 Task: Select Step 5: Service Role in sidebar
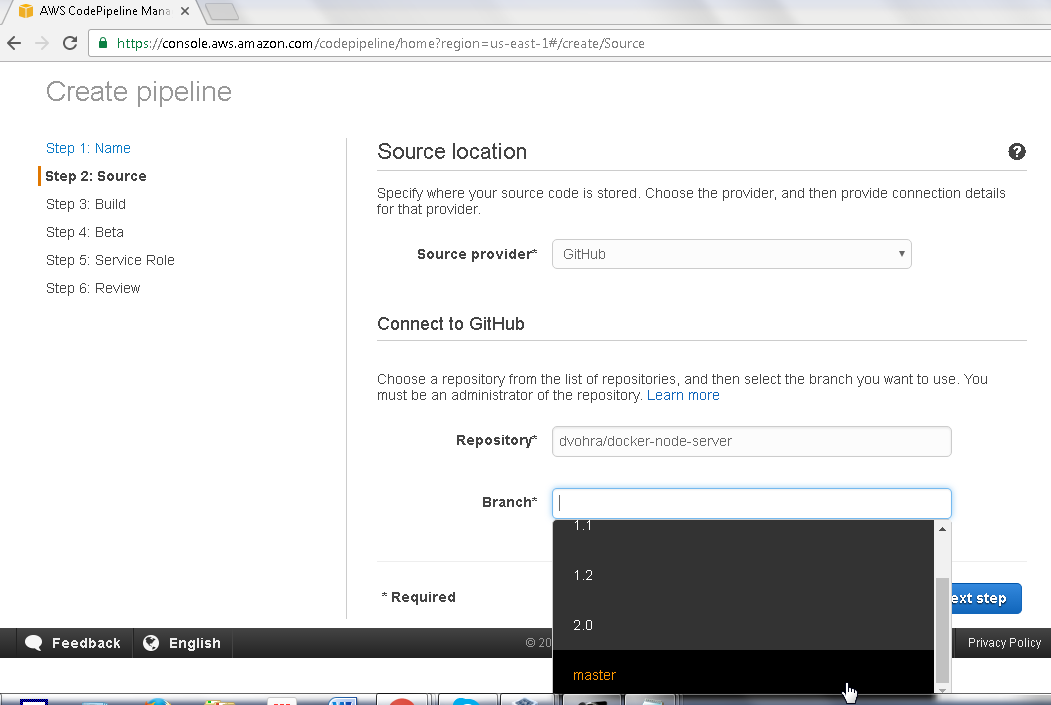click(110, 260)
